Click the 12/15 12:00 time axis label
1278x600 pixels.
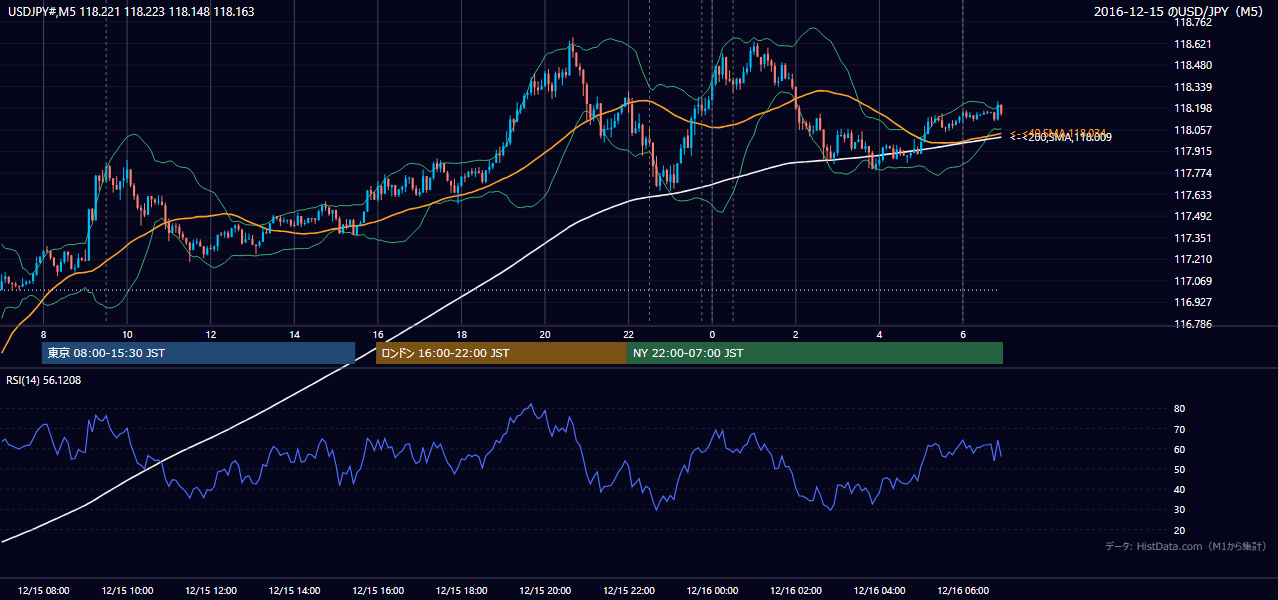coord(211,591)
